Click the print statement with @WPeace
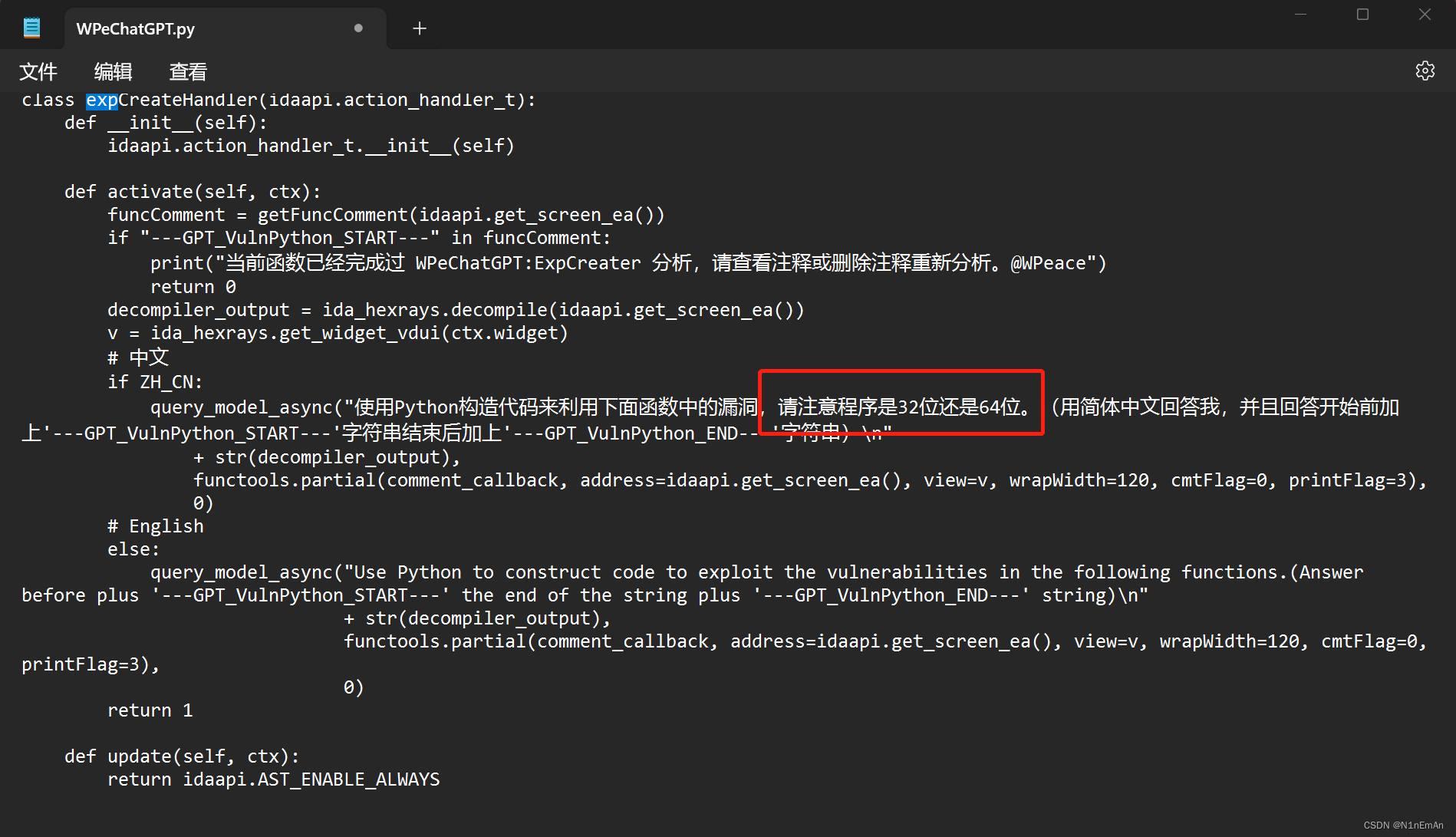 (x=628, y=263)
